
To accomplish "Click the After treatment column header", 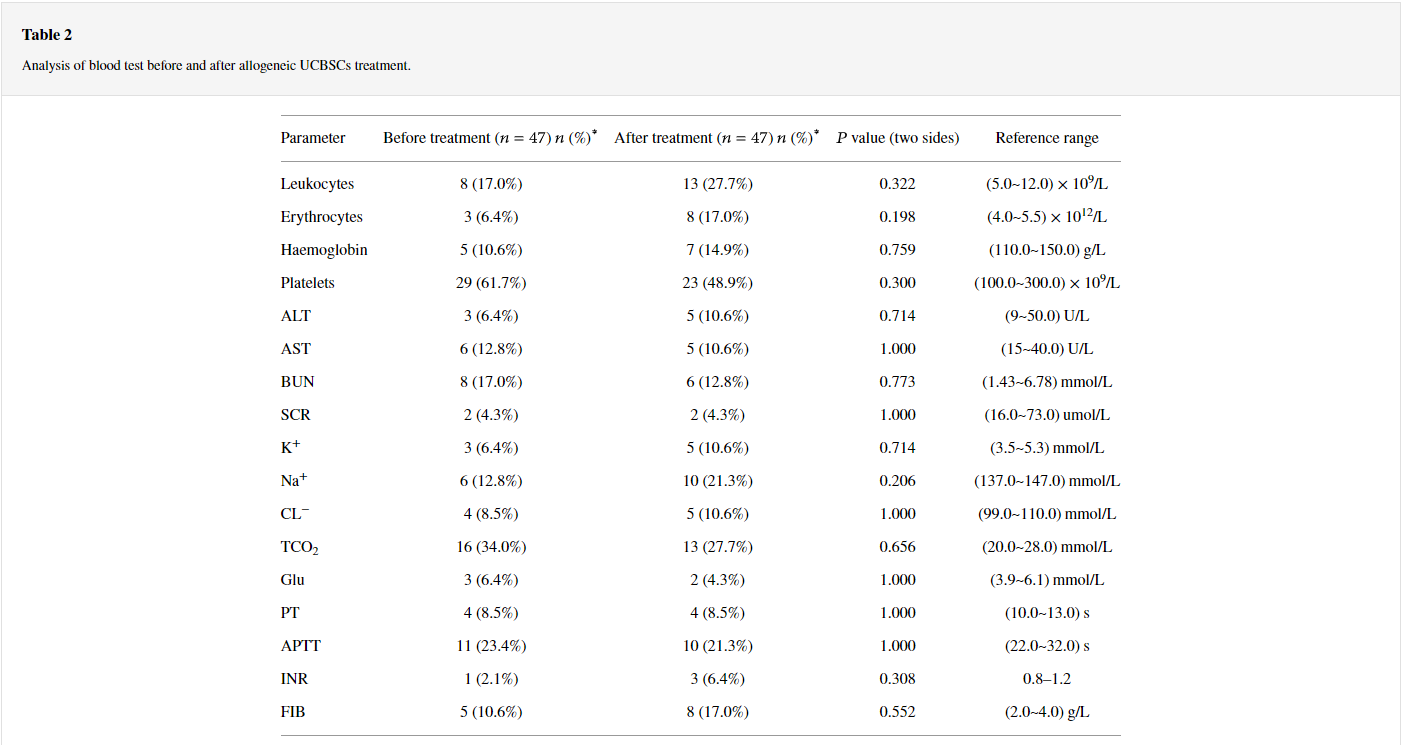I will pyautogui.click(x=716, y=138).
